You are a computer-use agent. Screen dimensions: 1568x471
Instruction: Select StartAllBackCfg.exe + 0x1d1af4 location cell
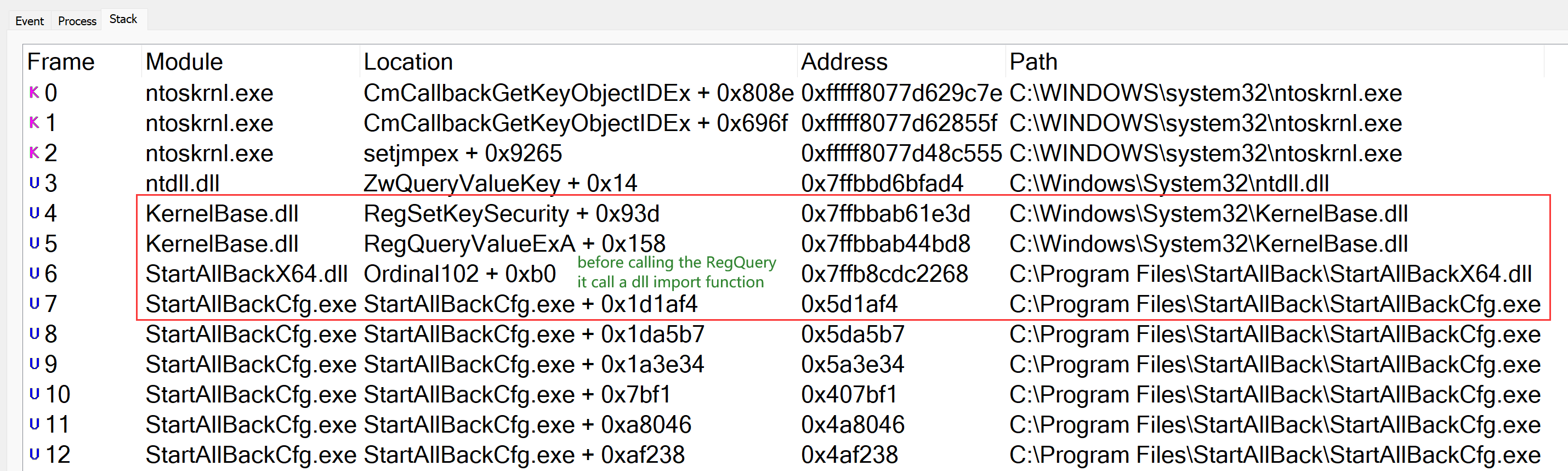pyautogui.click(x=530, y=304)
